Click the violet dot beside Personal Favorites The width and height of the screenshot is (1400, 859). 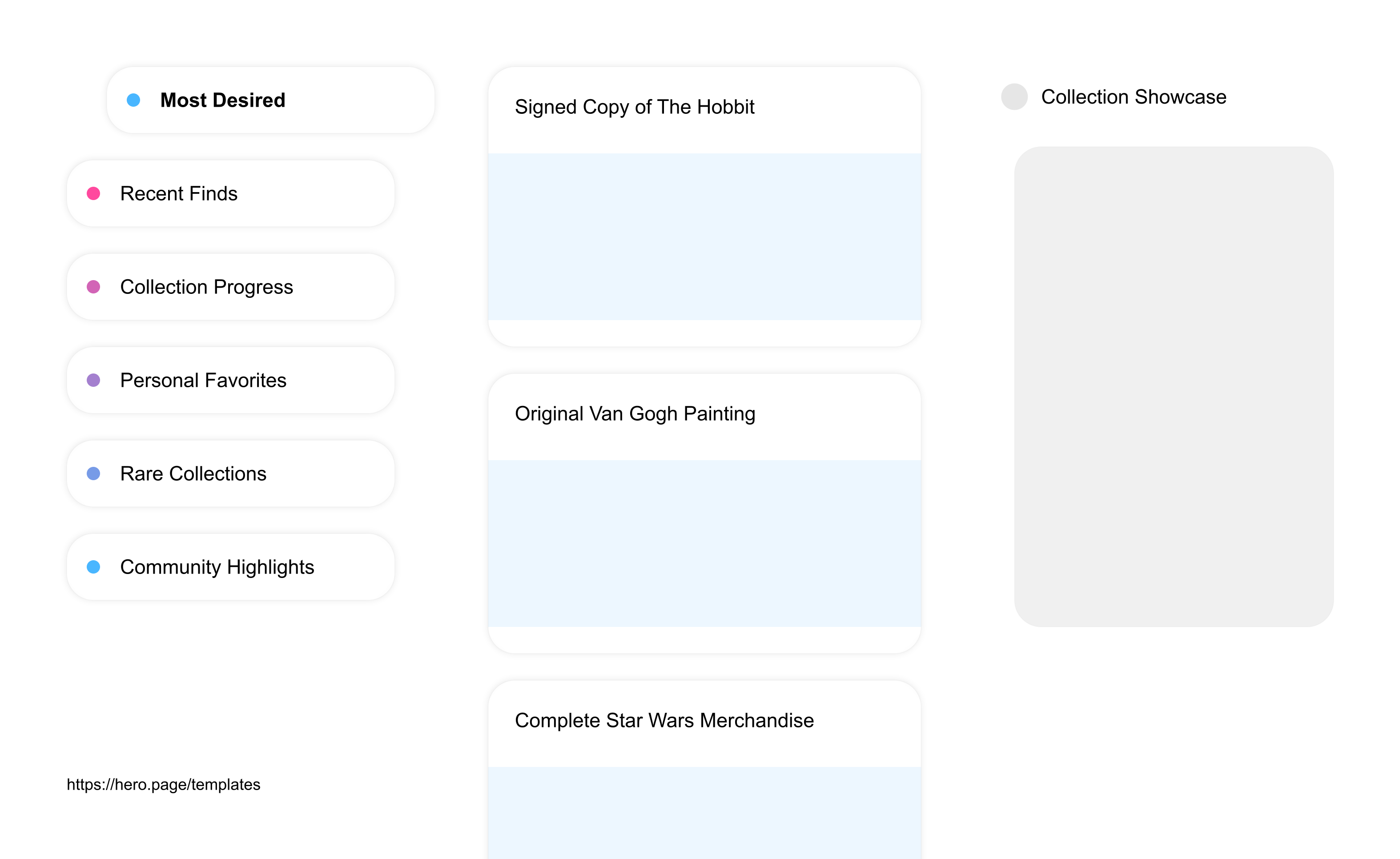[93, 380]
